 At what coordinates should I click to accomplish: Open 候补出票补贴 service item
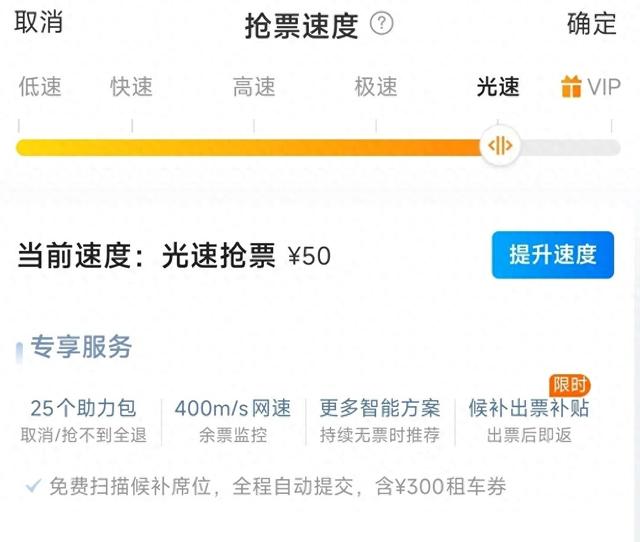tap(529, 420)
